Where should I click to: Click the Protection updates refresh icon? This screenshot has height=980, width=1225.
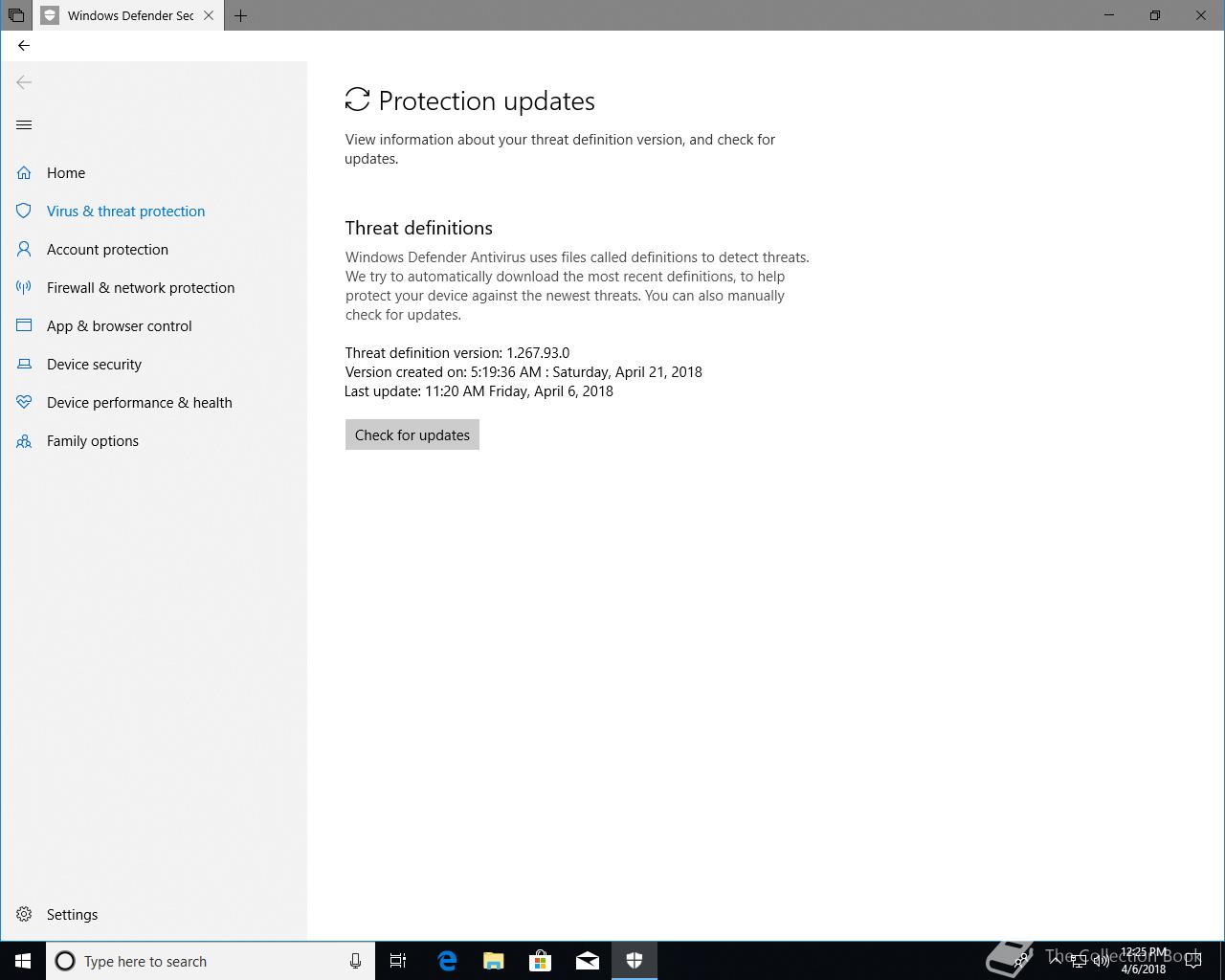click(357, 100)
